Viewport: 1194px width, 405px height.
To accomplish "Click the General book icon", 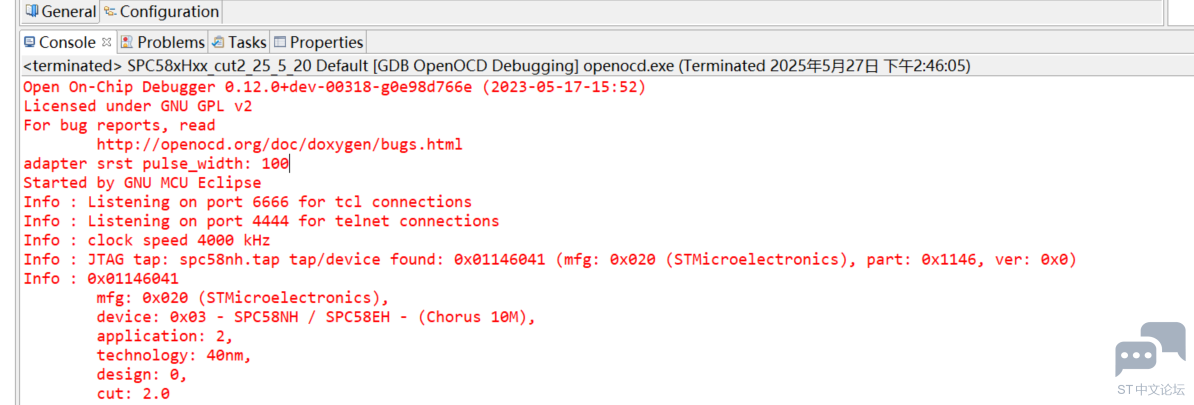I will click(32, 11).
